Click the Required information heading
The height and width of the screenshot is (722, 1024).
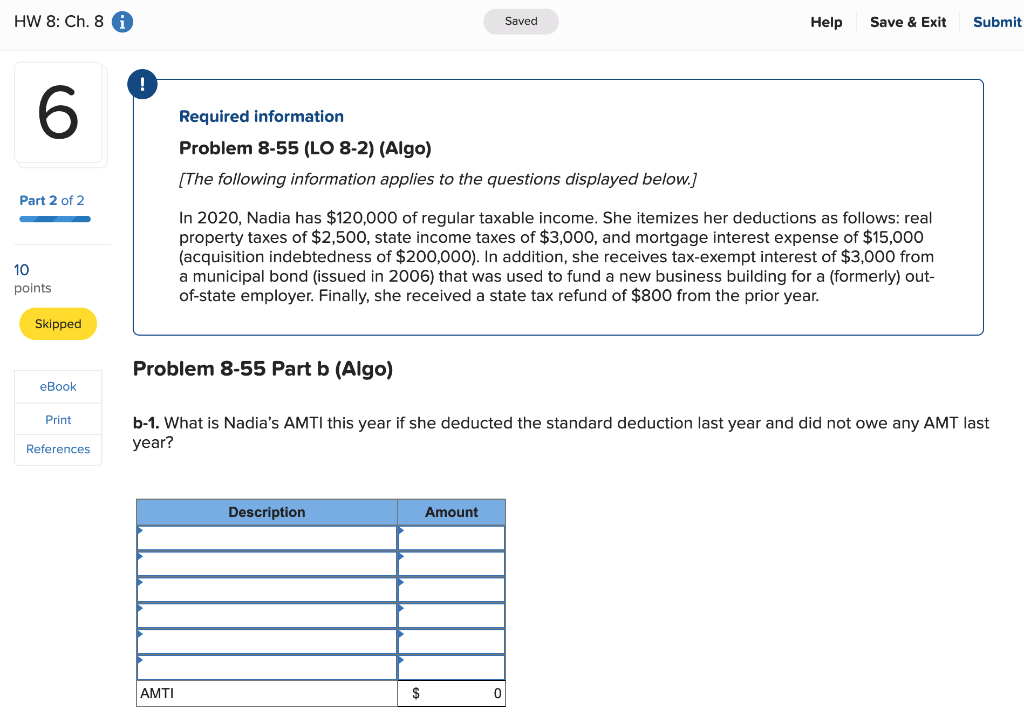(261, 116)
